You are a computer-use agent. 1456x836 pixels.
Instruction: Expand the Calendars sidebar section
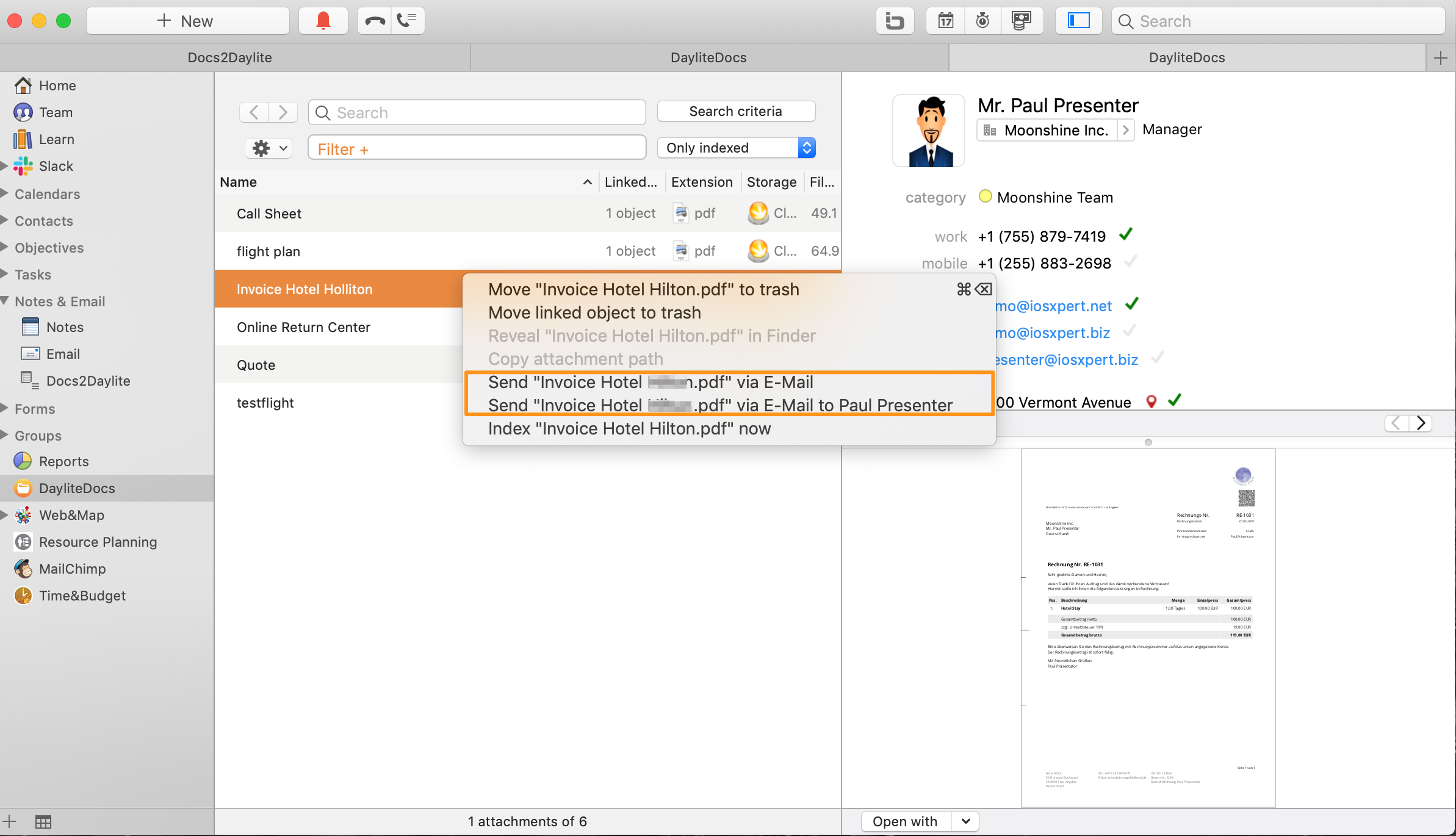pos(5,193)
